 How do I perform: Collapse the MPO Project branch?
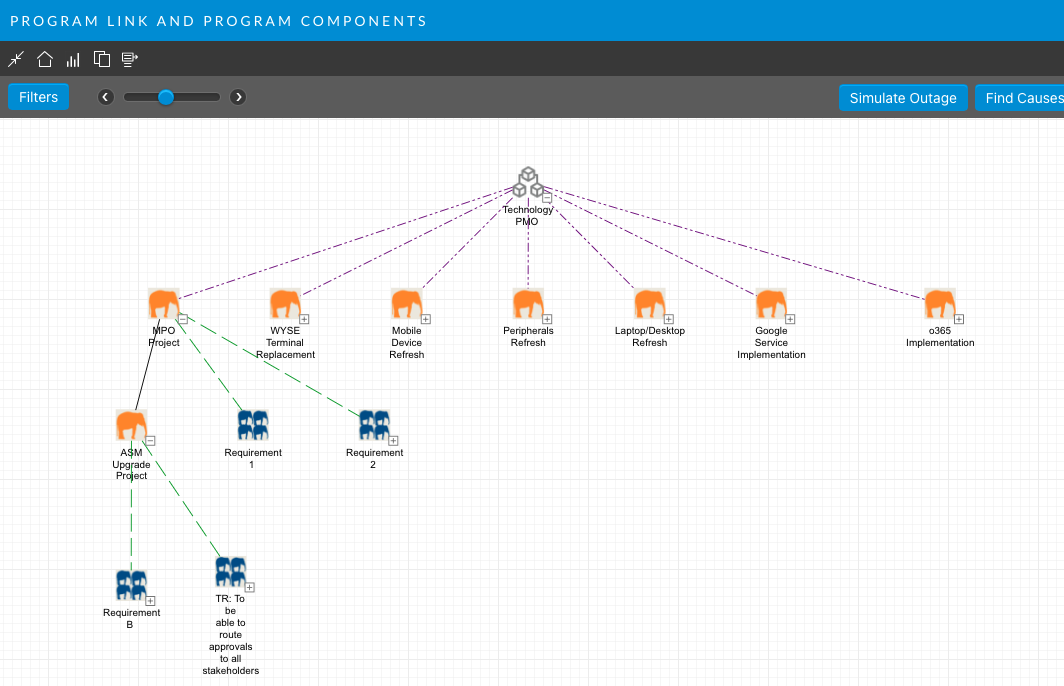(183, 319)
